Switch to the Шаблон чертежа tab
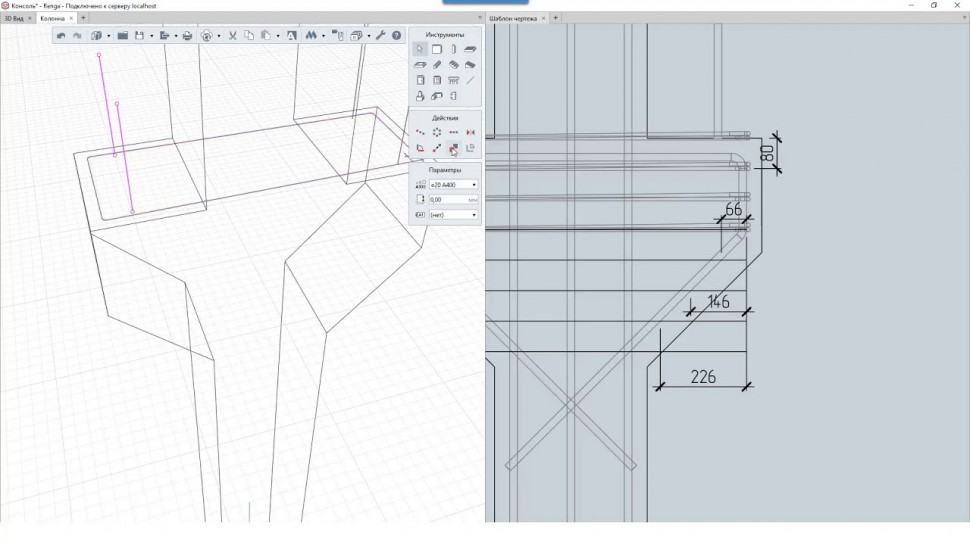This screenshot has width=970, height=545. coord(514,18)
